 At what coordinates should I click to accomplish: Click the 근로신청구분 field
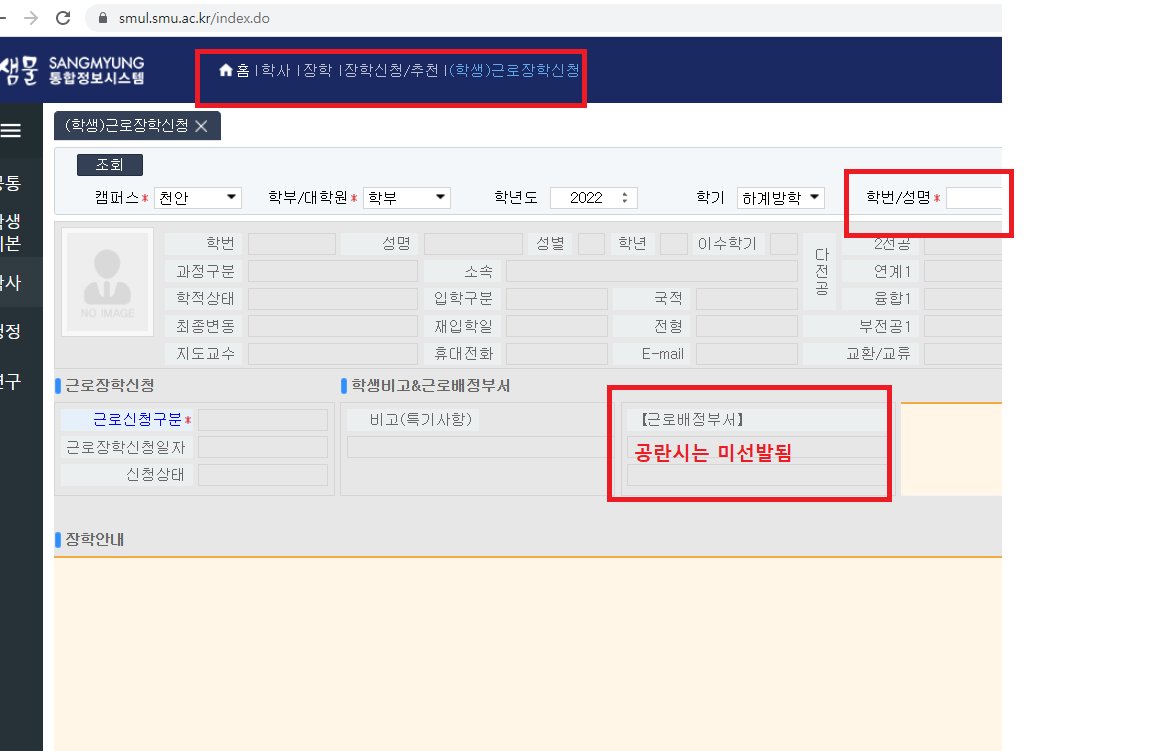coord(262,420)
